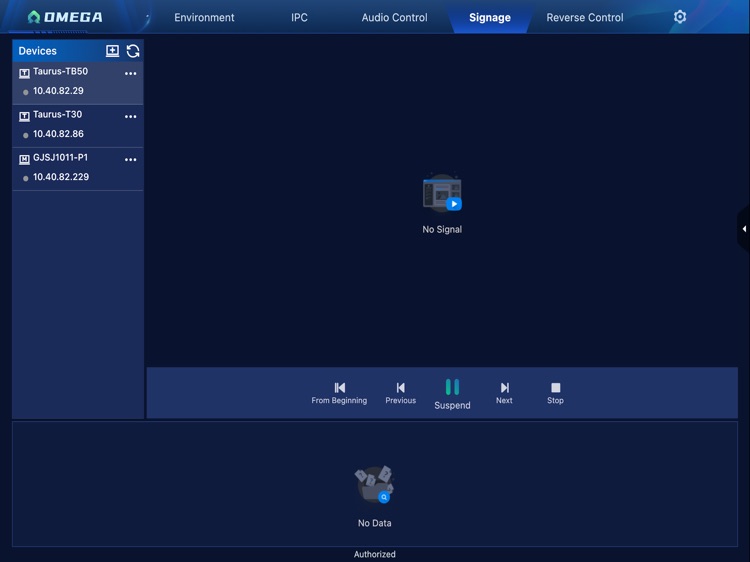
Task: Open more options for Taurus-TB50
Action: (x=131, y=73)
